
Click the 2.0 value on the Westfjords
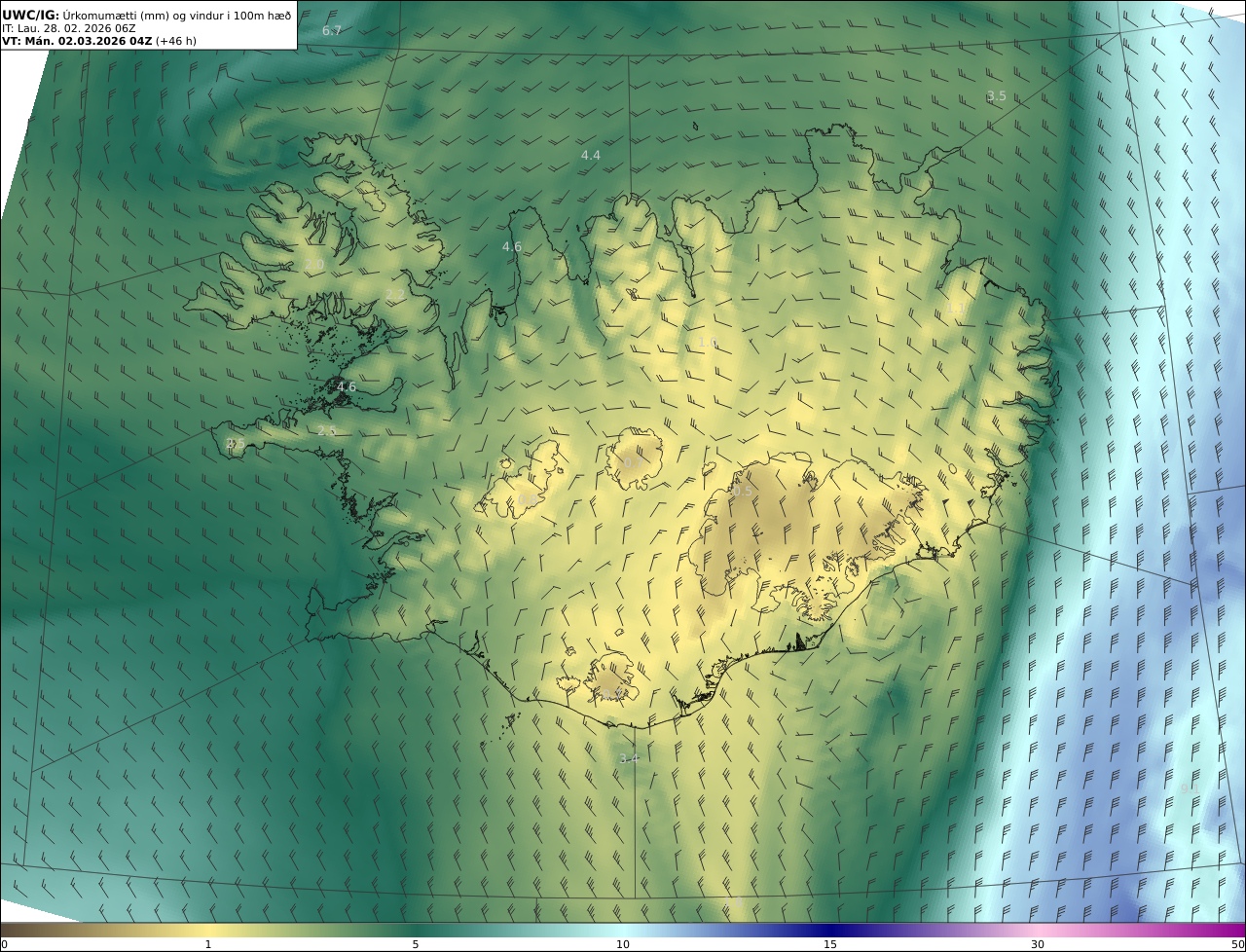click(314, 265)
